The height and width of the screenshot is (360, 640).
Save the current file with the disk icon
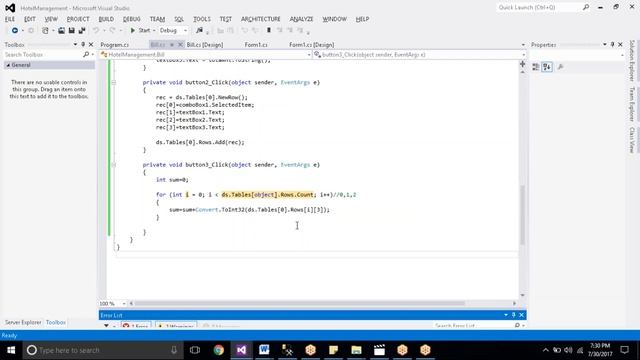71,31
